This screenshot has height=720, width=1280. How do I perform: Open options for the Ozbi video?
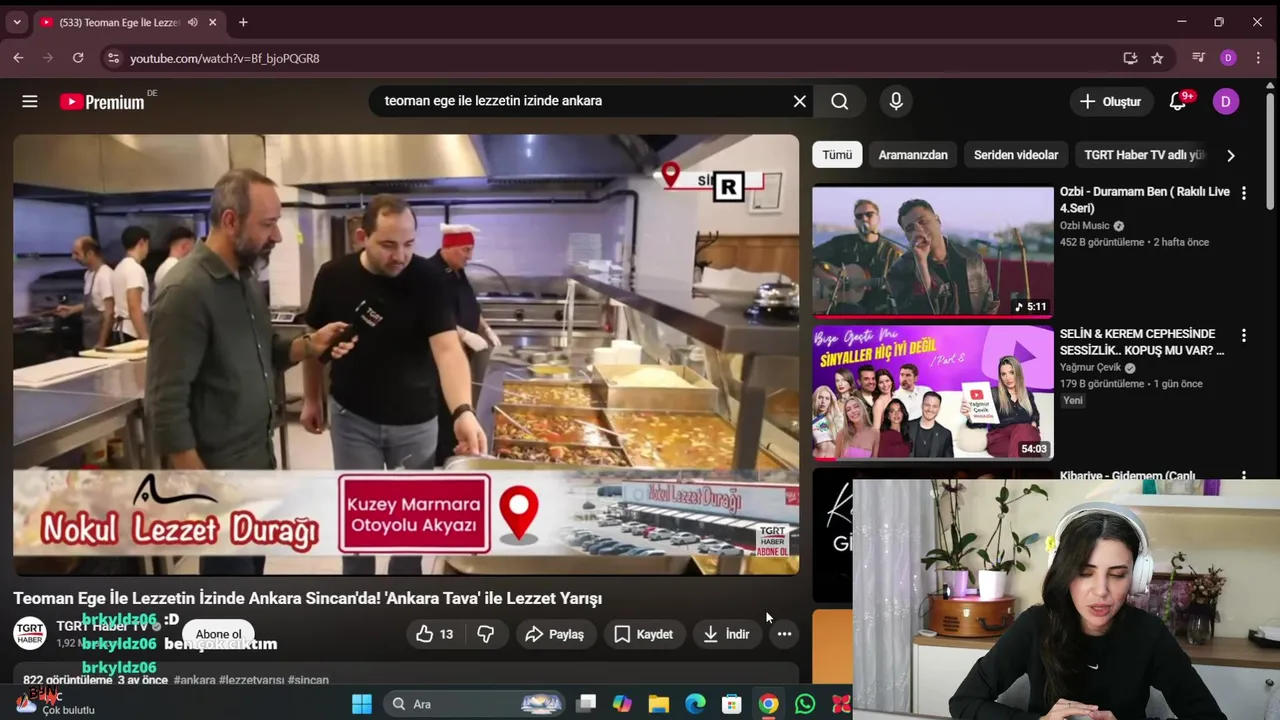point(1244,193)
